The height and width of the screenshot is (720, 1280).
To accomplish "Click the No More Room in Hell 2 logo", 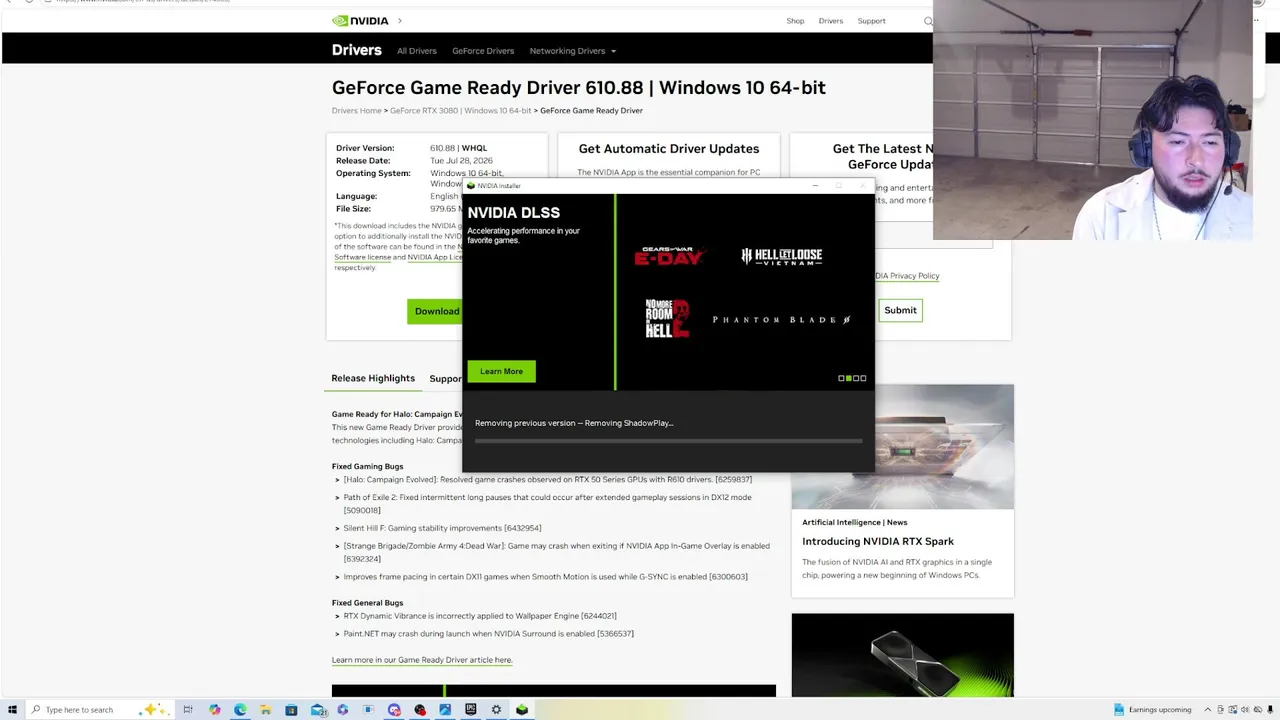I will pos(667,319).
